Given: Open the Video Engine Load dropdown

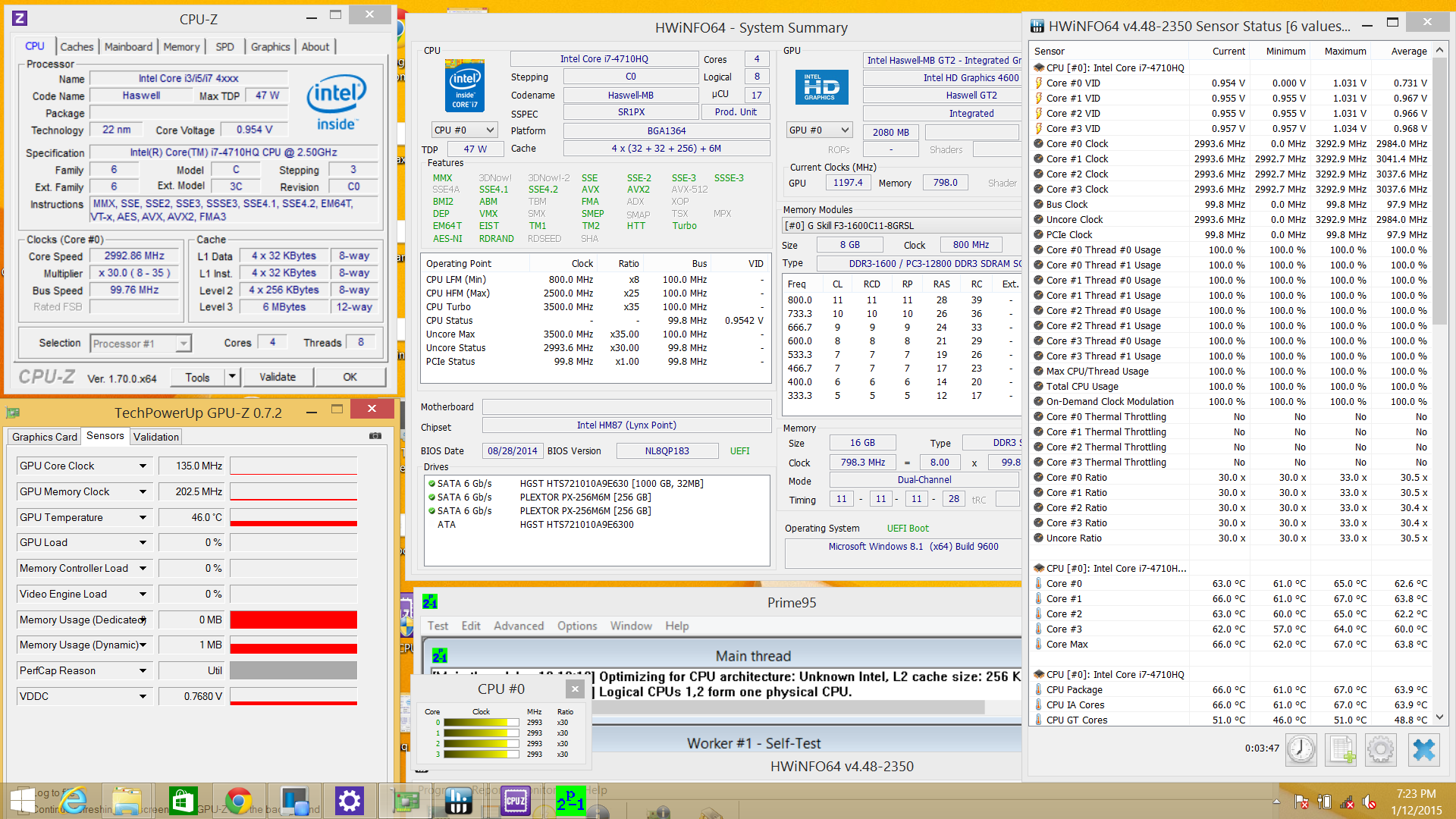Looking at the screenshot, I should pyautogui.click(x=143, y=594).
